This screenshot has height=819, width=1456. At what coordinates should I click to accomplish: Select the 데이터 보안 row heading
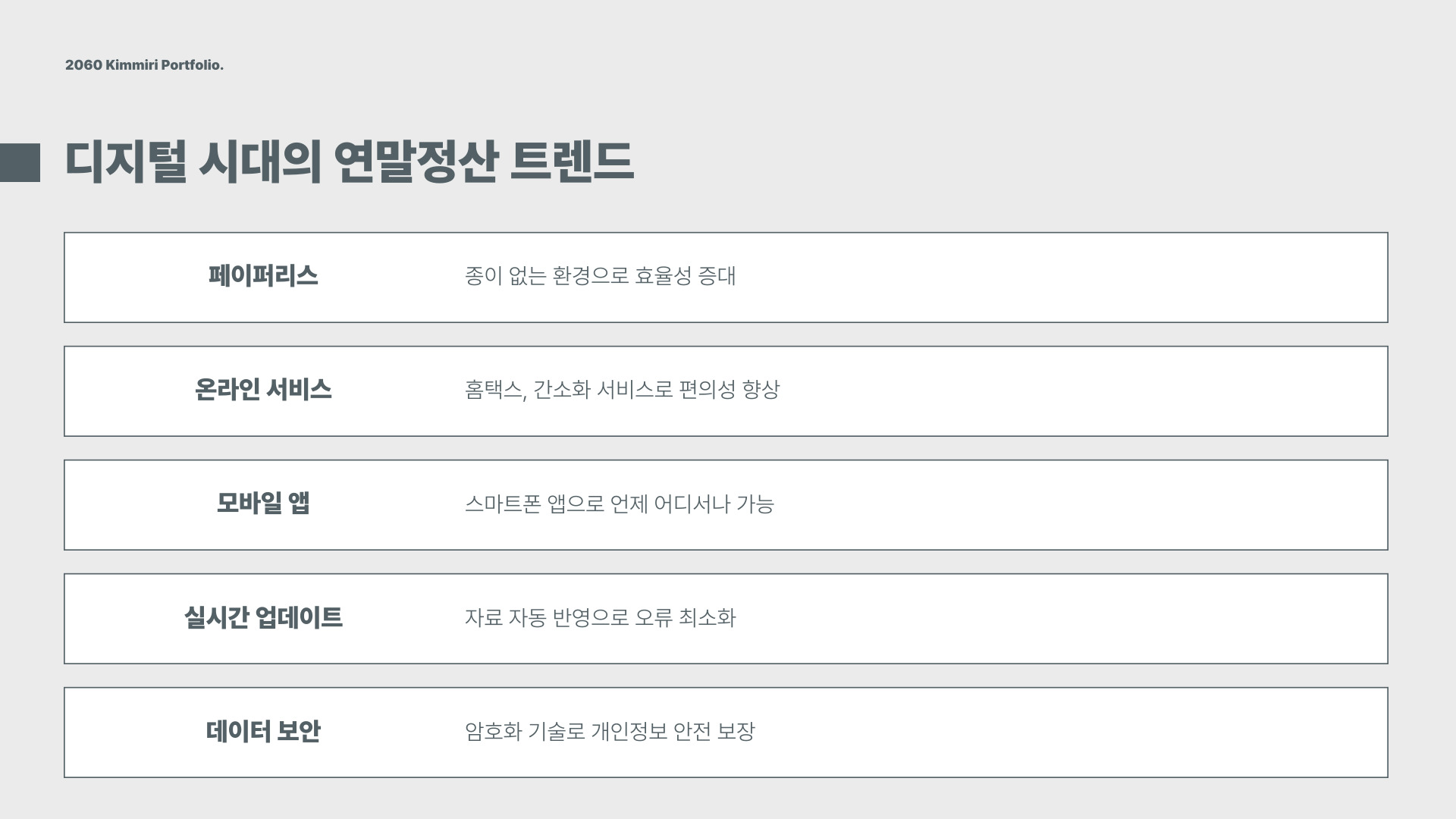[x=263, y=731]
